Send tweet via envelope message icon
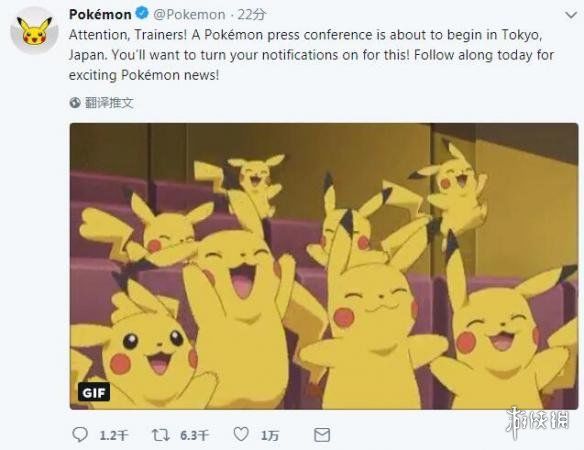This screenshot has height=450, width=584. click(322, 435)
